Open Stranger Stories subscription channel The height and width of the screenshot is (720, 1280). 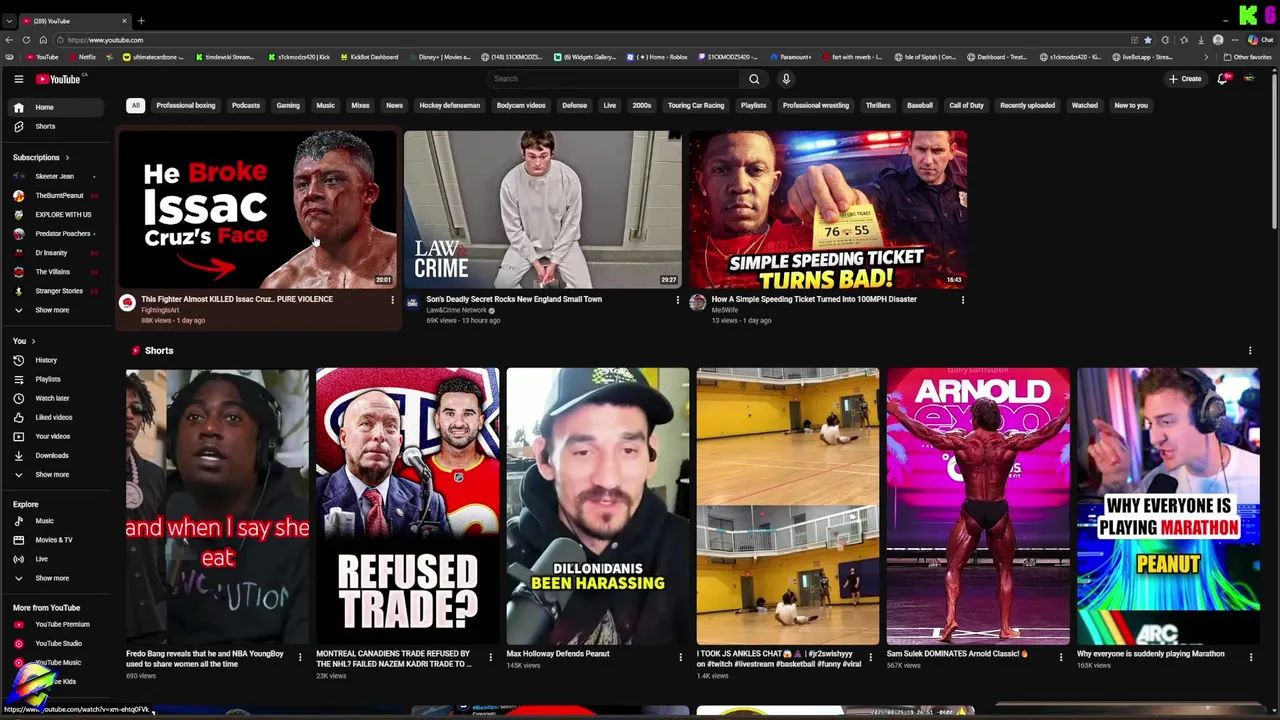(58, 291)
